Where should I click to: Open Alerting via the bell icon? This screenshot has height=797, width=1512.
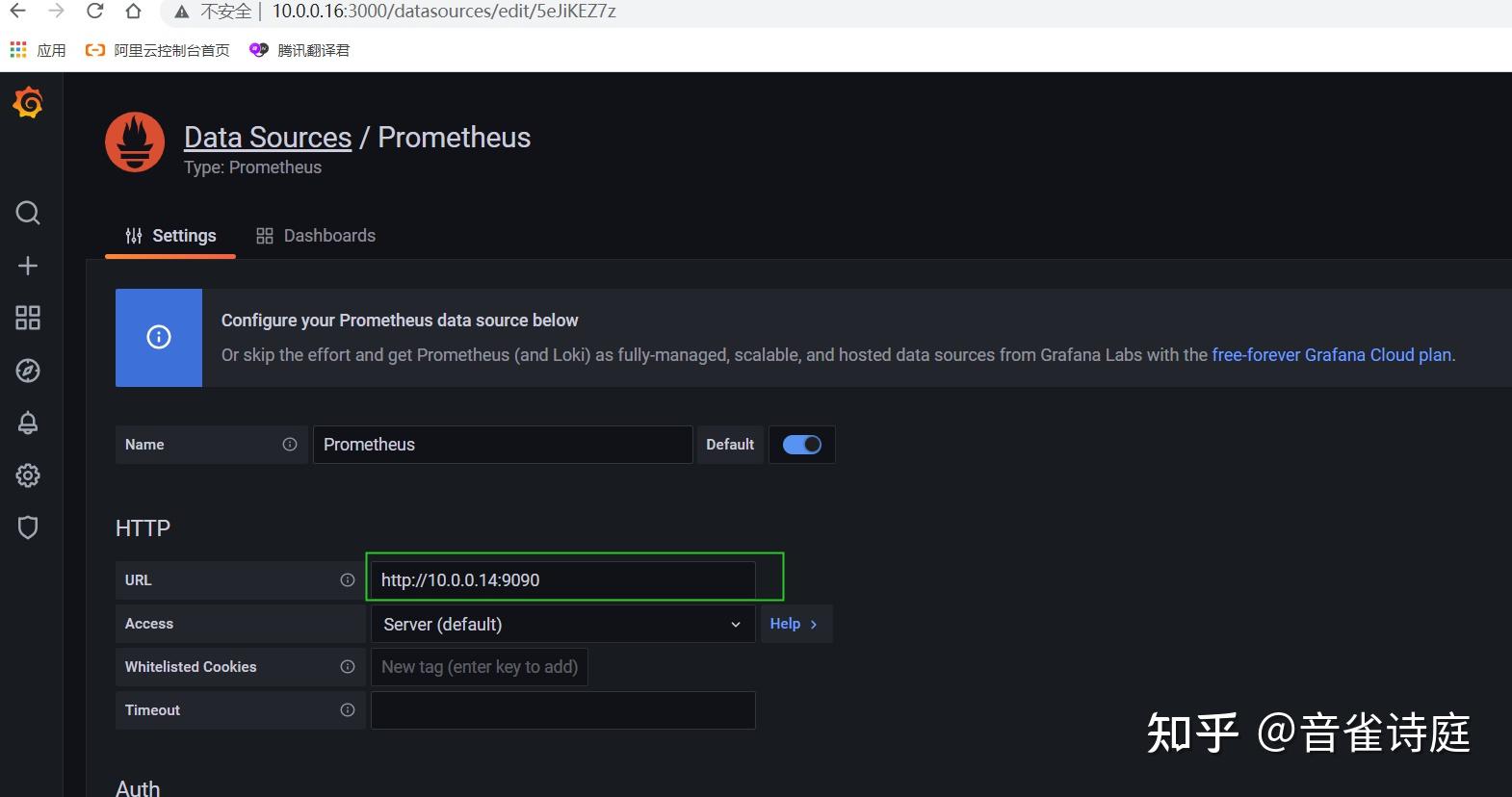point(28,423)
